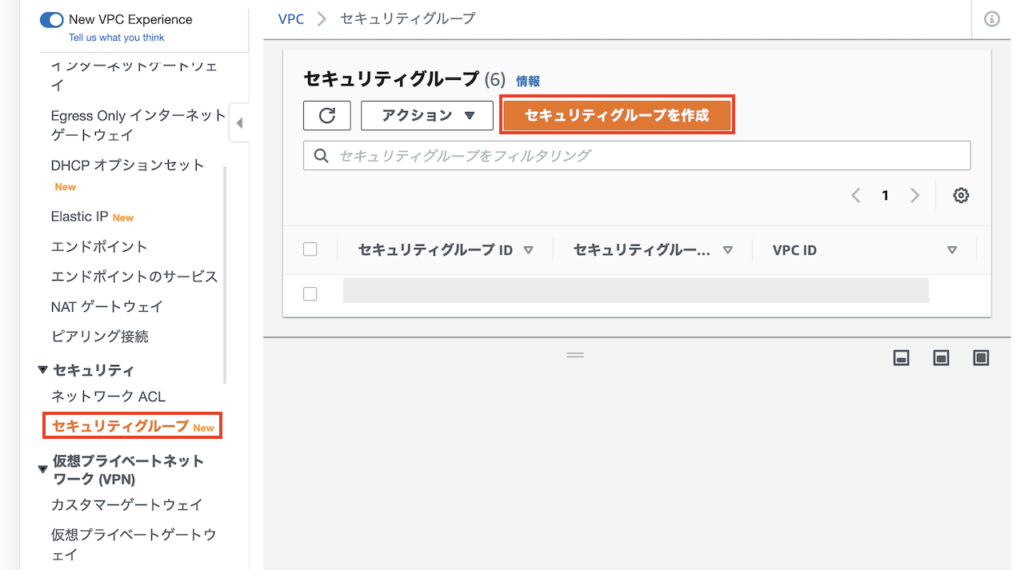The image size is (1024, 570).
Task: Go to previous page arrow in pagination
Action: (856, 196)
